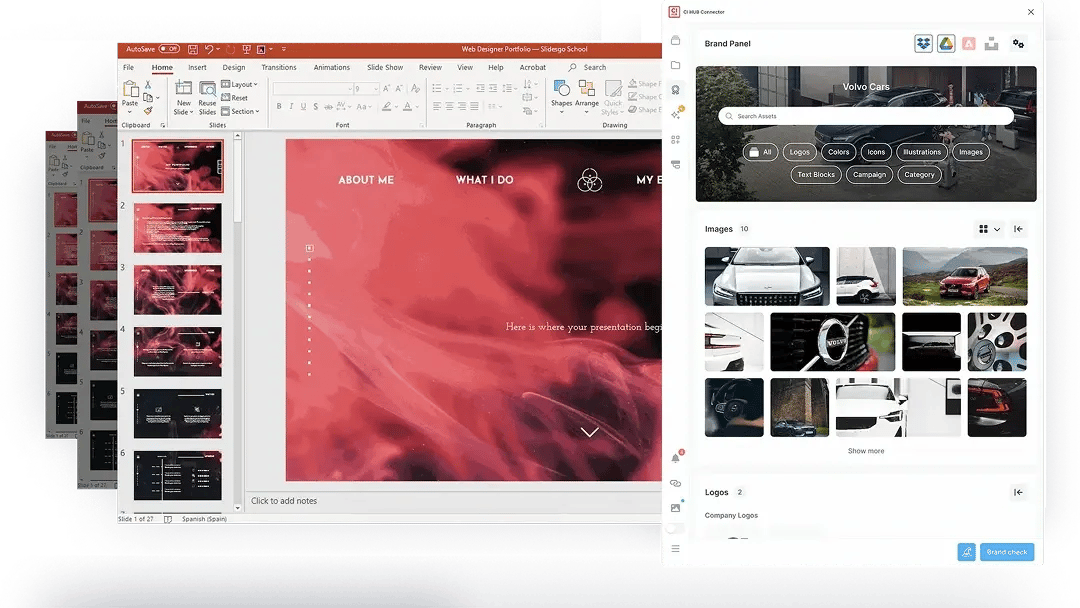
Task: Select slide 5 thumbnail
Action: tap(178, 414)
